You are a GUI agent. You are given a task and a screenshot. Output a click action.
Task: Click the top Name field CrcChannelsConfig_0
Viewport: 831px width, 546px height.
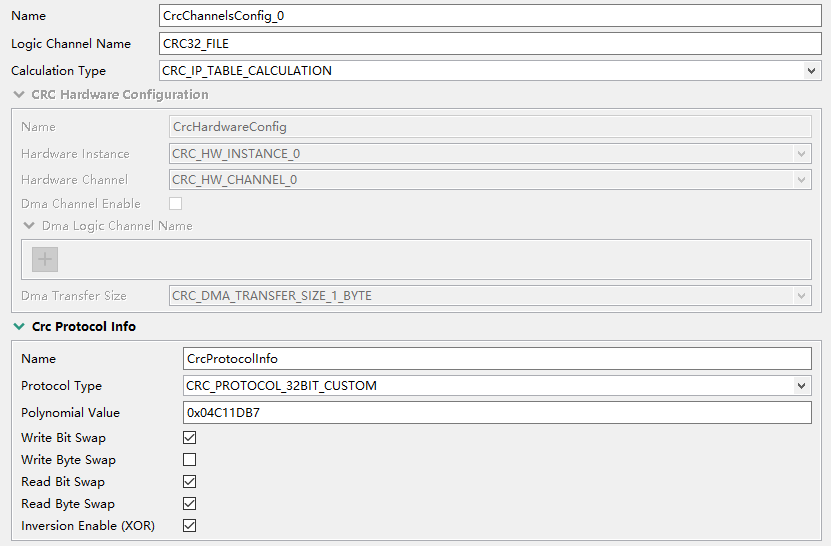pyautogui.click(x=489, y=16)
